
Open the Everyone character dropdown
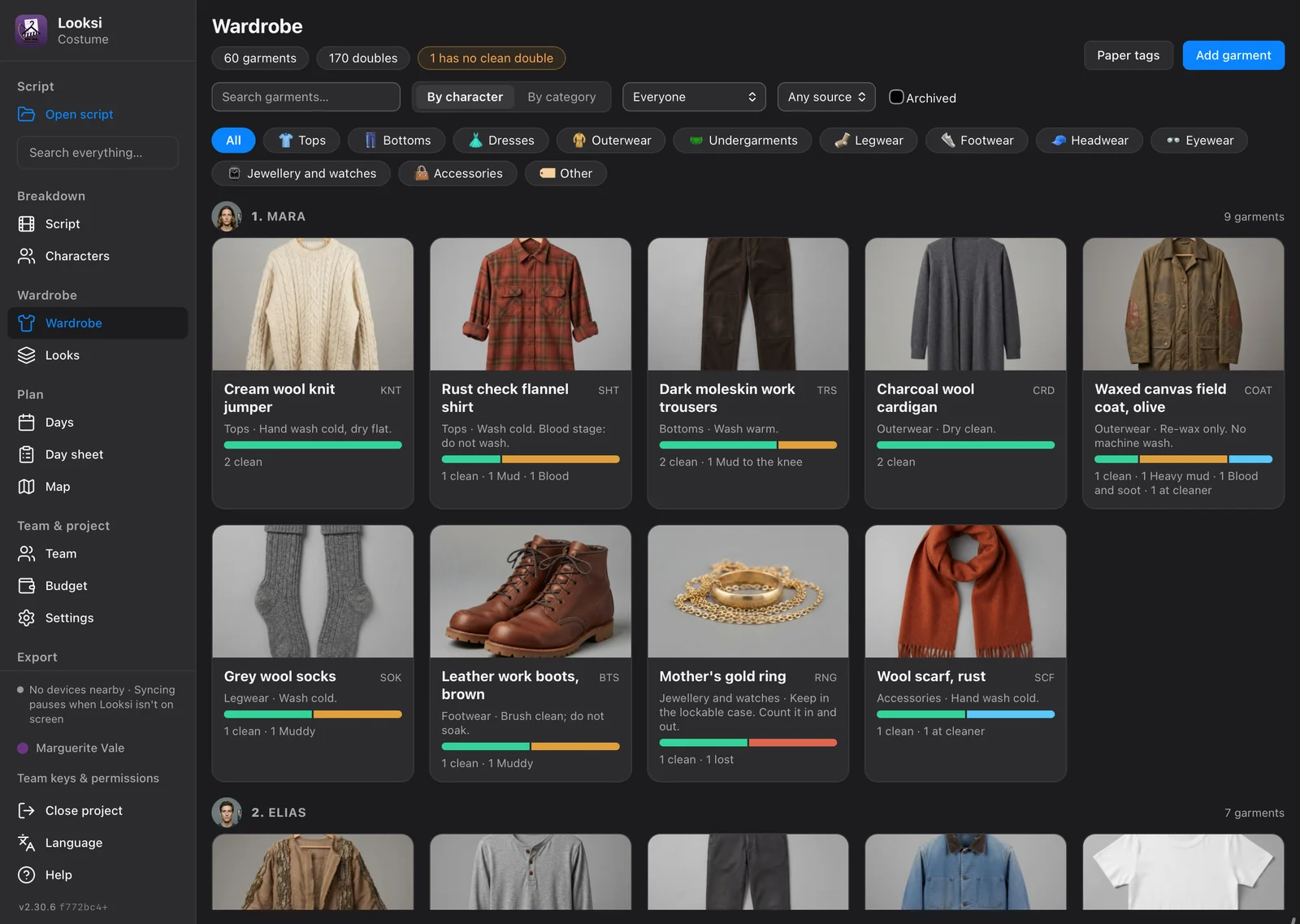695,97
